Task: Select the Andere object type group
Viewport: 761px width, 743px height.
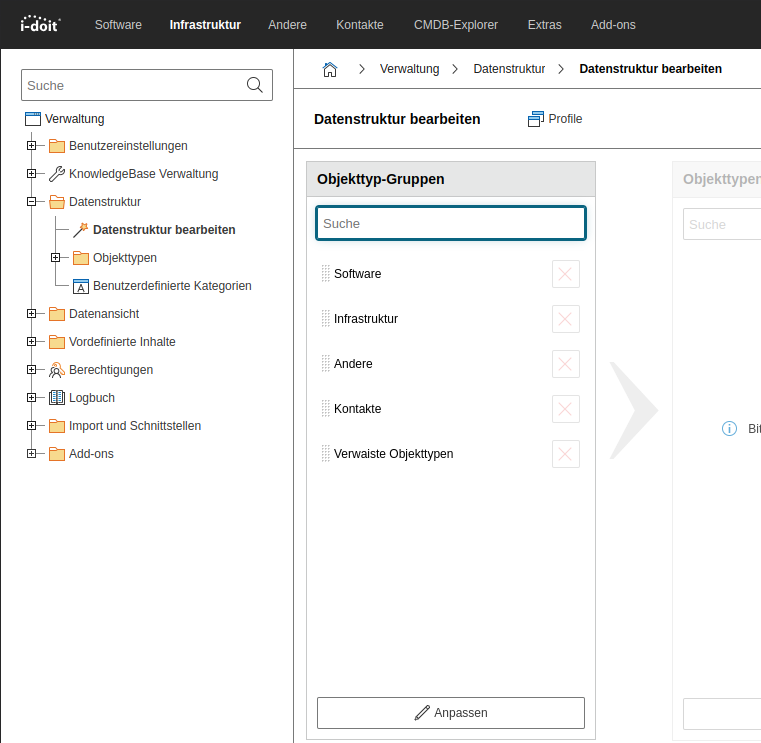Action: pyautogui.click(x=353, y=364)
